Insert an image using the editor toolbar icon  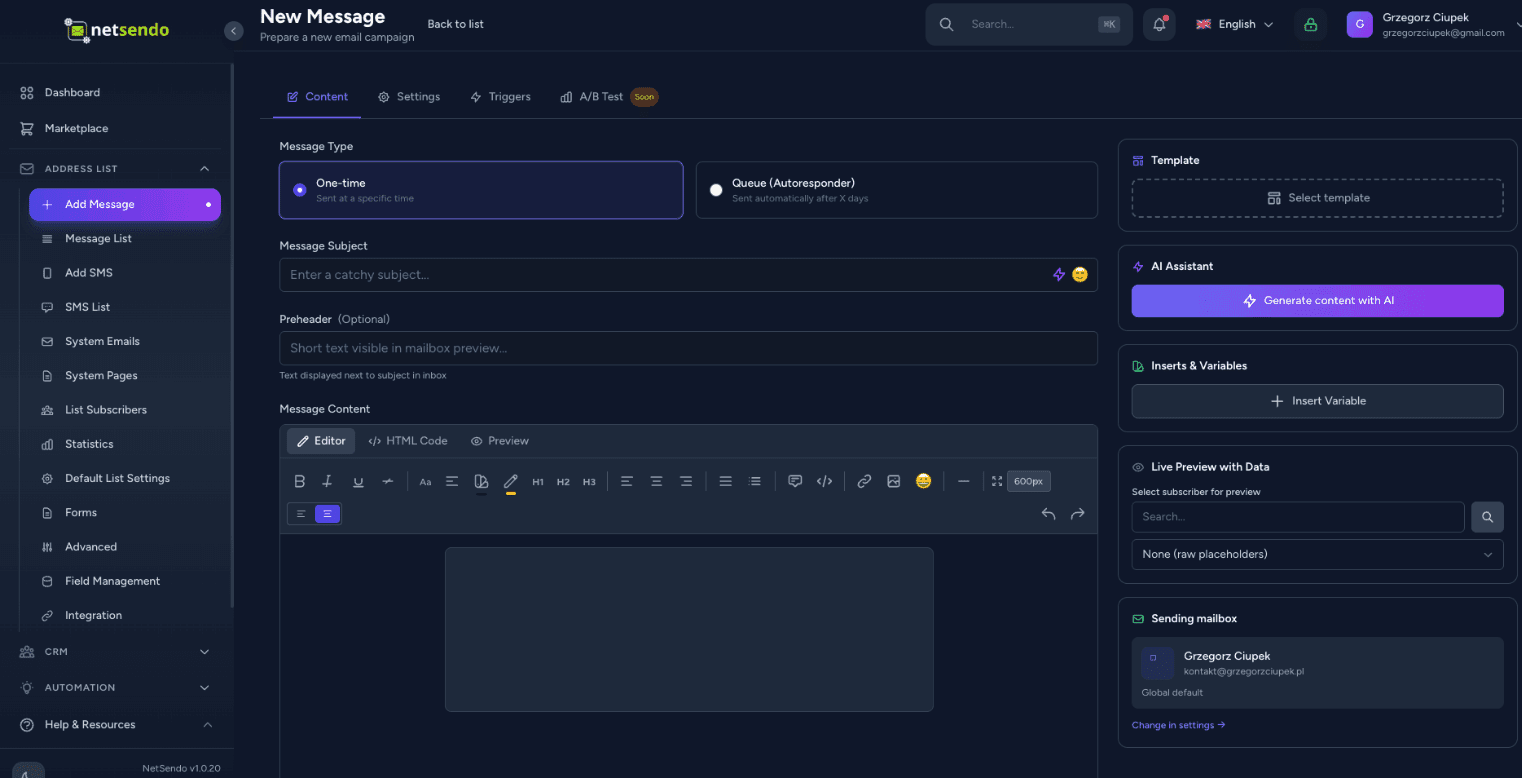tap(894, 481)
